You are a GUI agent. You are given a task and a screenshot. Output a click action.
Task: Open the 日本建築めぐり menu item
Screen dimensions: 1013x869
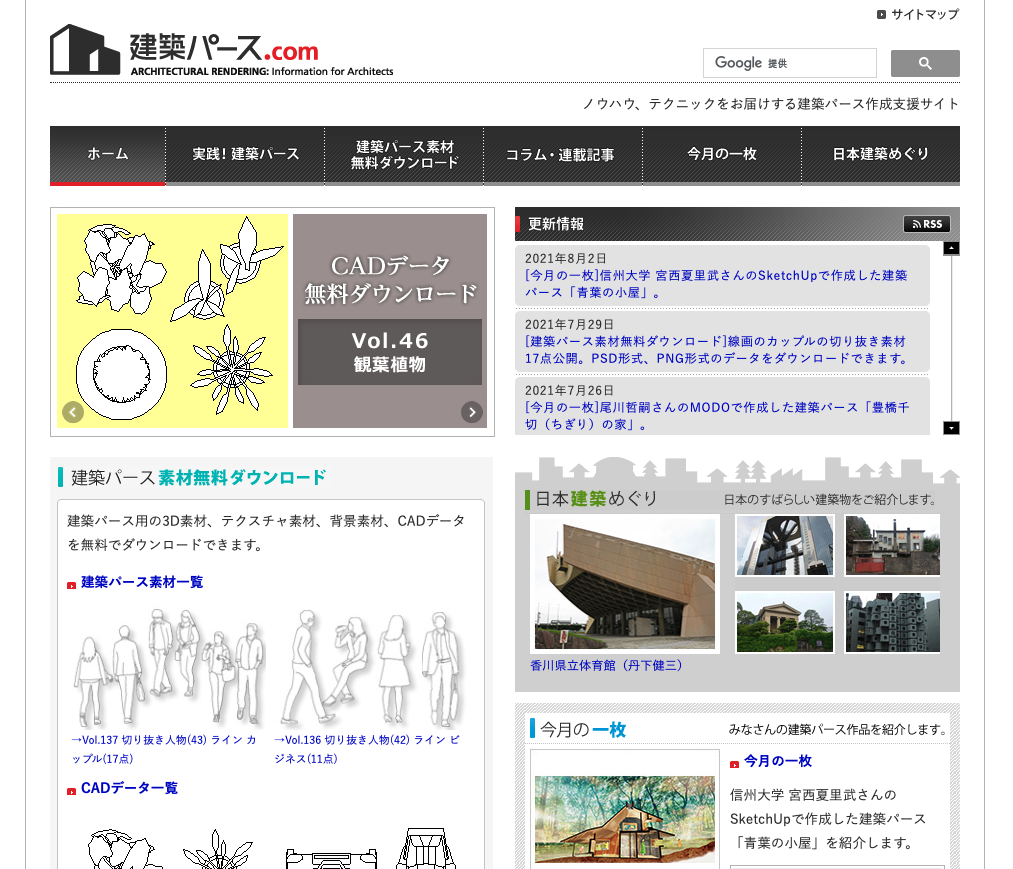[x=881, y=154]
